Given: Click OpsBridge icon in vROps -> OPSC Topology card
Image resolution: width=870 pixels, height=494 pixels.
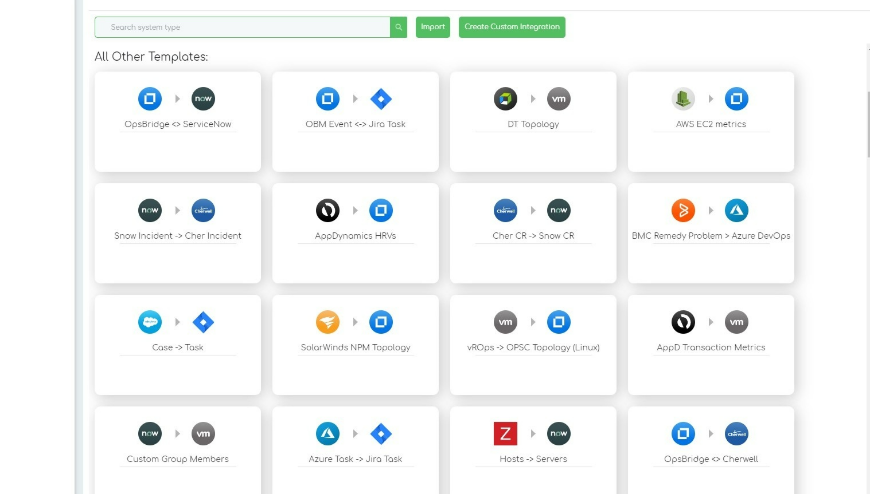Looking at the screenshot, I should [x=559, y=322].
